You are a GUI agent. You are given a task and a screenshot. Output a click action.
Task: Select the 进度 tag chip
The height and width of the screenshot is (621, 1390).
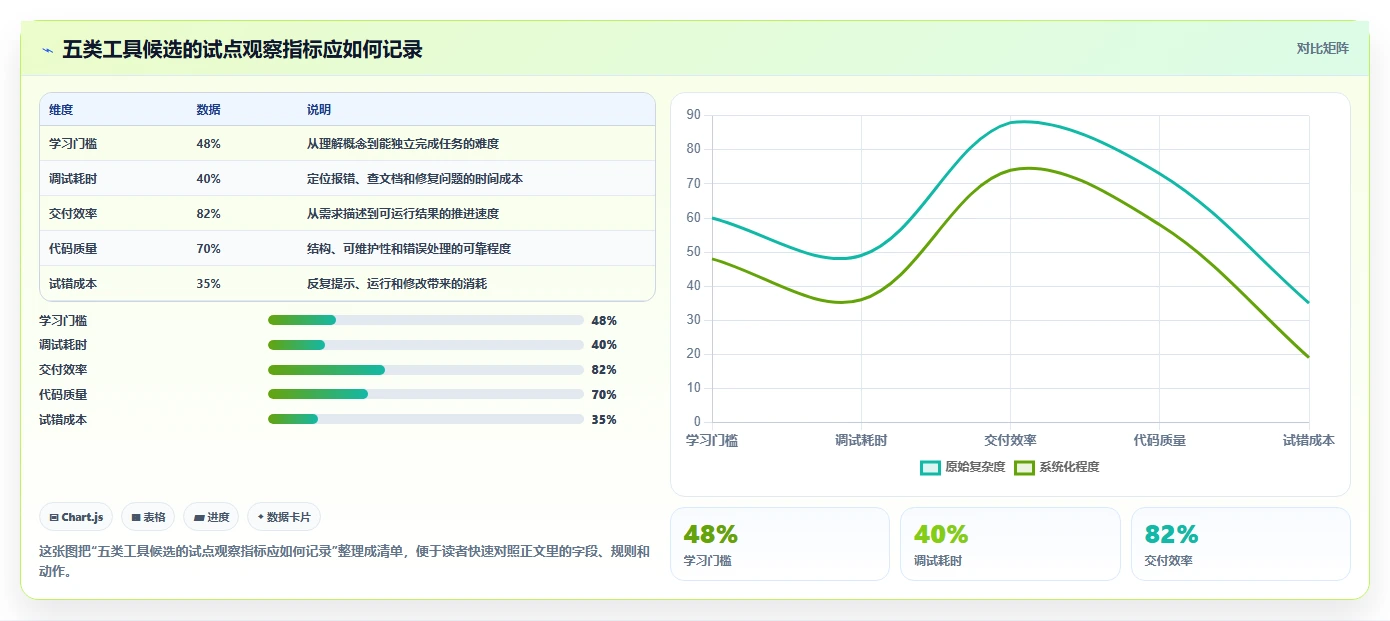click(x=211, y=517)
